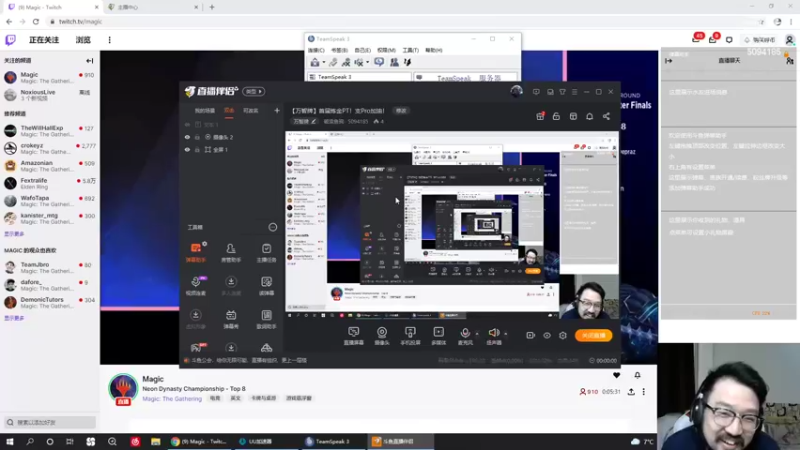Toggle preview eye icon in bottom bar
Image resolution: width=800 pixels, height=450 pixels.
(x=547, y=336)
